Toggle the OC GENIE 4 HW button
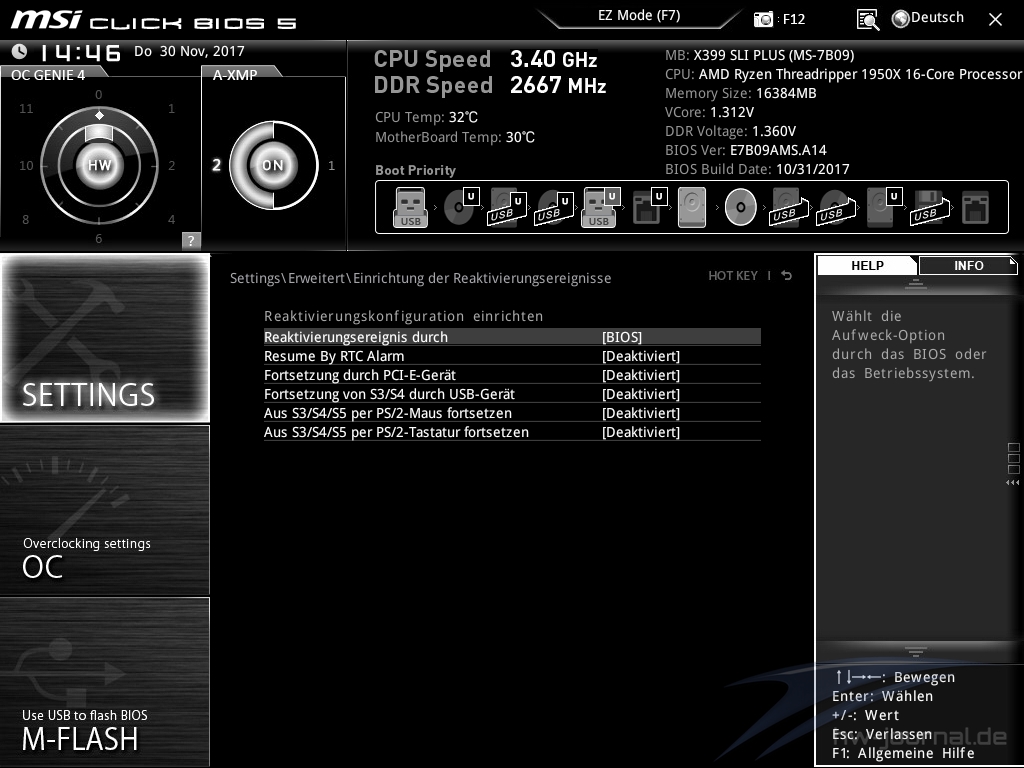This screenshot has height=768, width=1024. point(99,165)
